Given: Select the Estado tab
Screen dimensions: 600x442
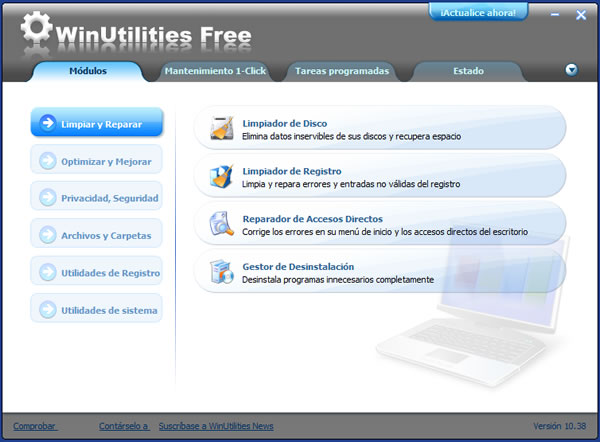Looking at the screenshot, I should coord(468,71).
